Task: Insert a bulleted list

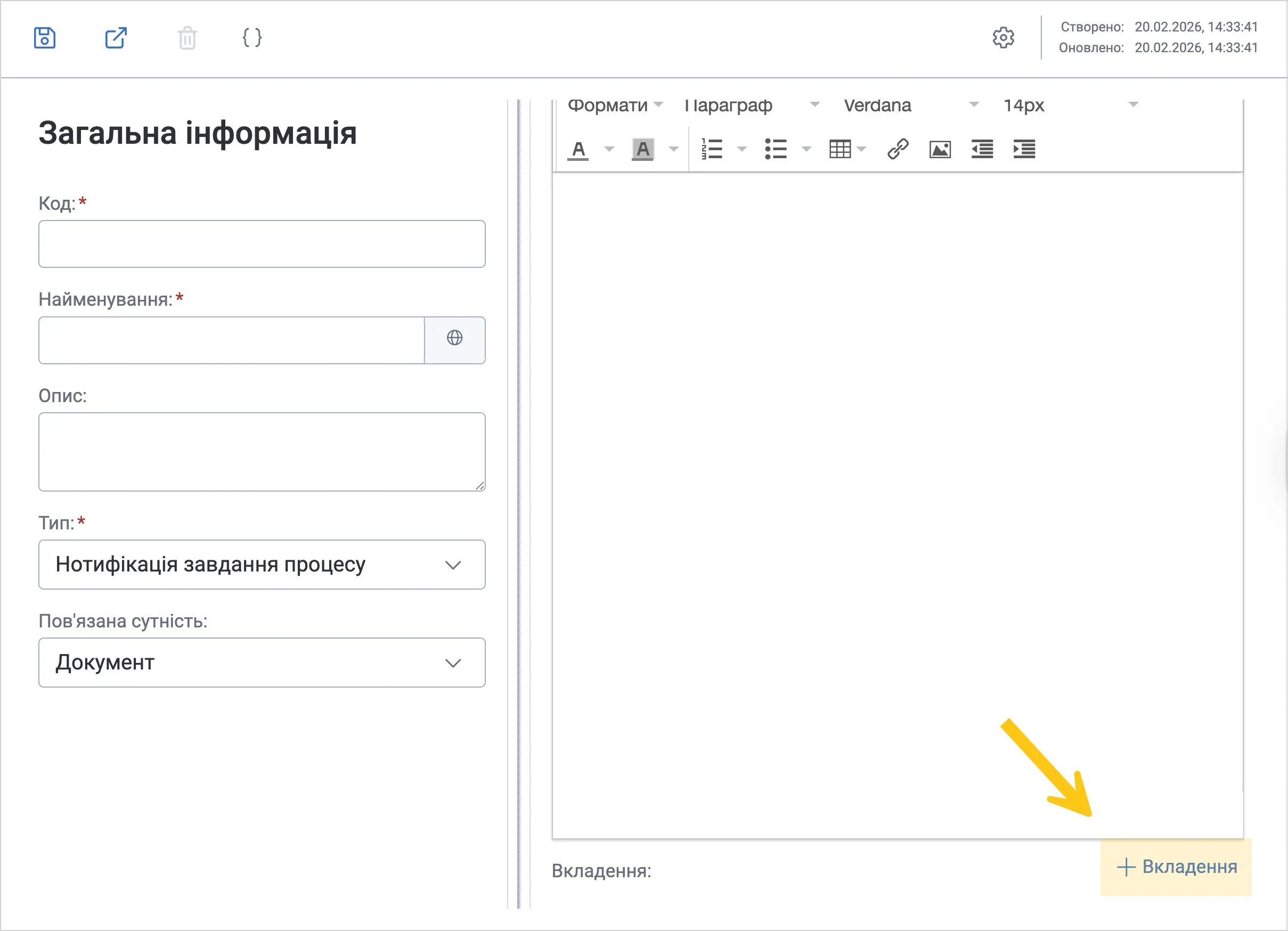Action: tap(776, 149)
